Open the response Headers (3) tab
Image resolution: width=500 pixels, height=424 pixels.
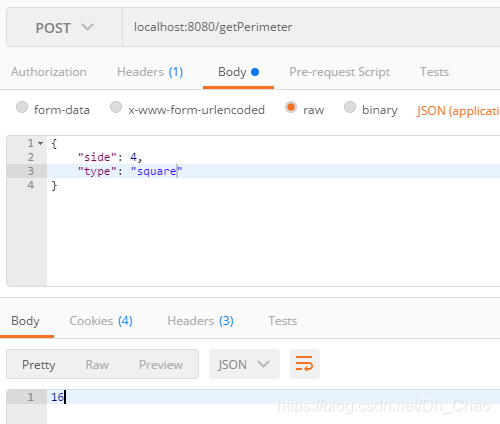click(x=200, y=321)
